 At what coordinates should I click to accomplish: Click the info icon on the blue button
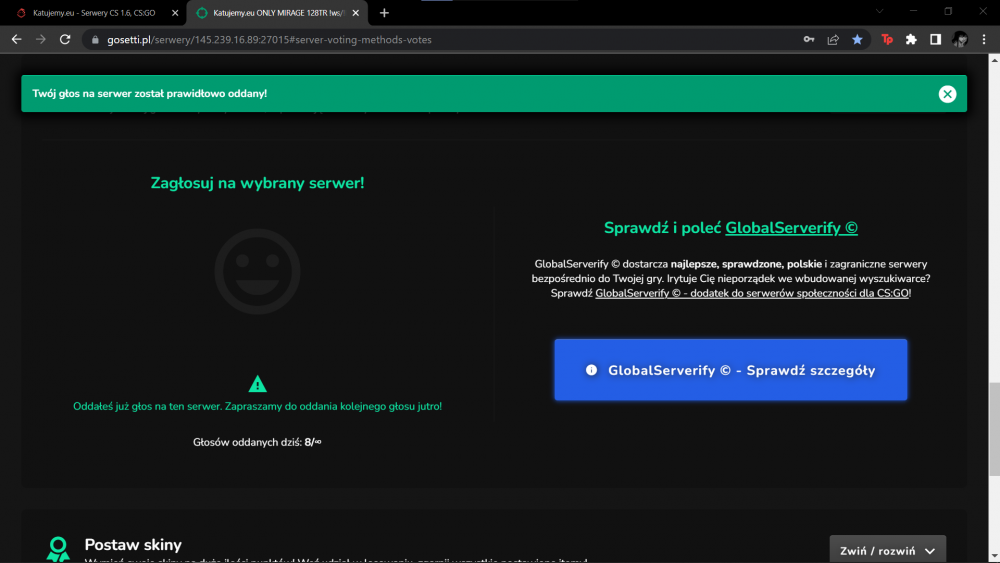[591, 370]
